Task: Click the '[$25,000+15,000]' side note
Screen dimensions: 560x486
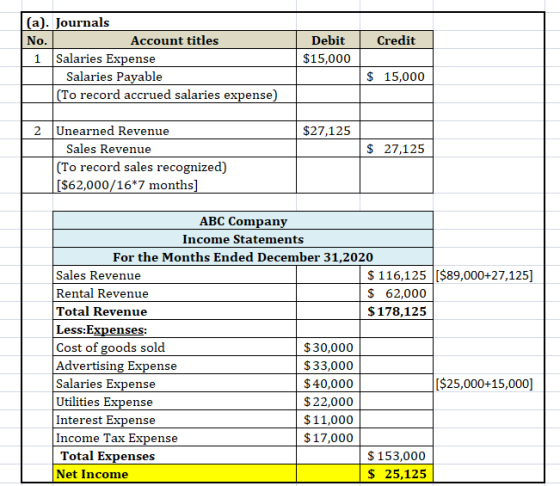Action: [x=484, y=384]
